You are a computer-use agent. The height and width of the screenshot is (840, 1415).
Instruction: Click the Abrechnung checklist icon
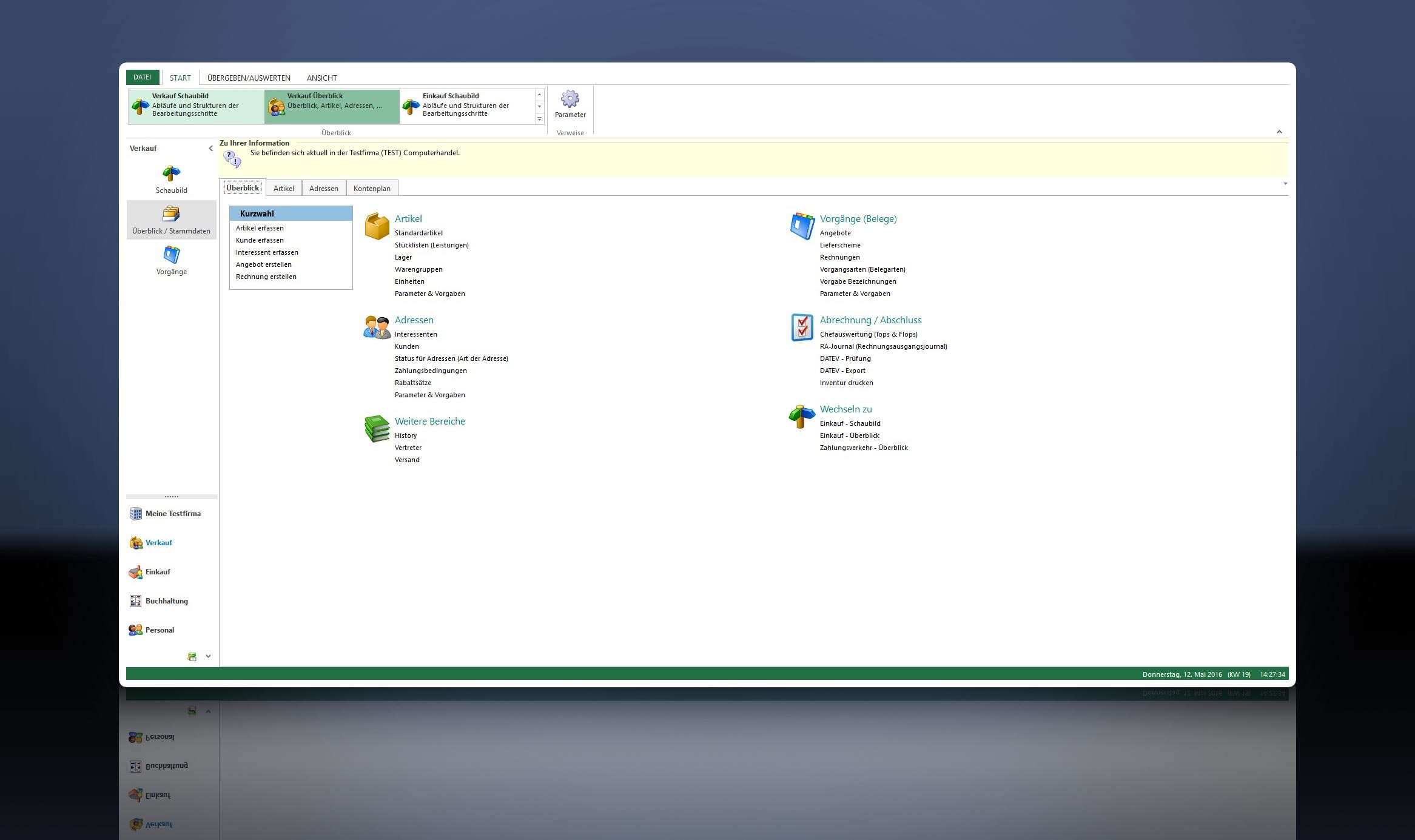coord(802,328)
